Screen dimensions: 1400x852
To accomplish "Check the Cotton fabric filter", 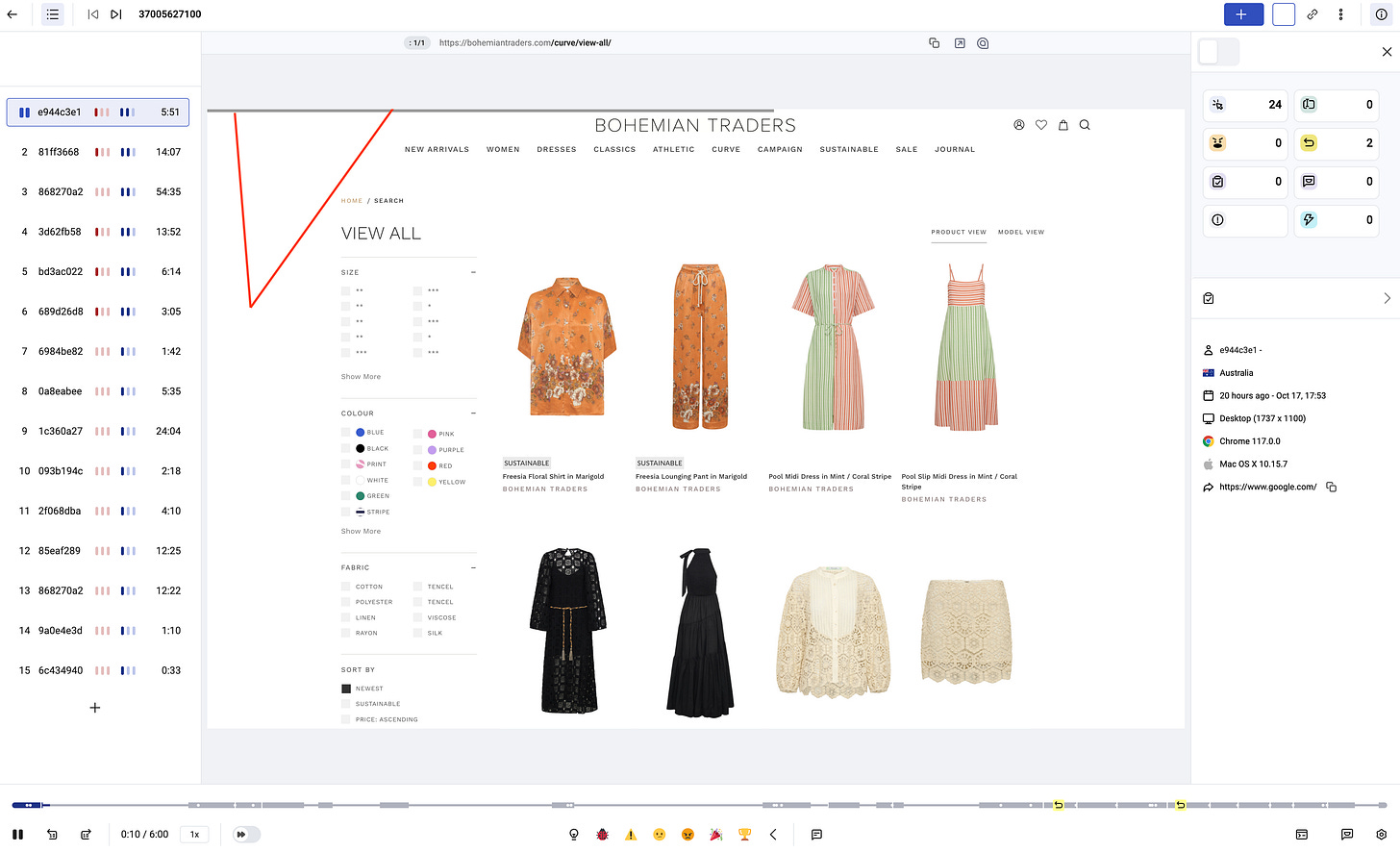I will click(346, 587).
